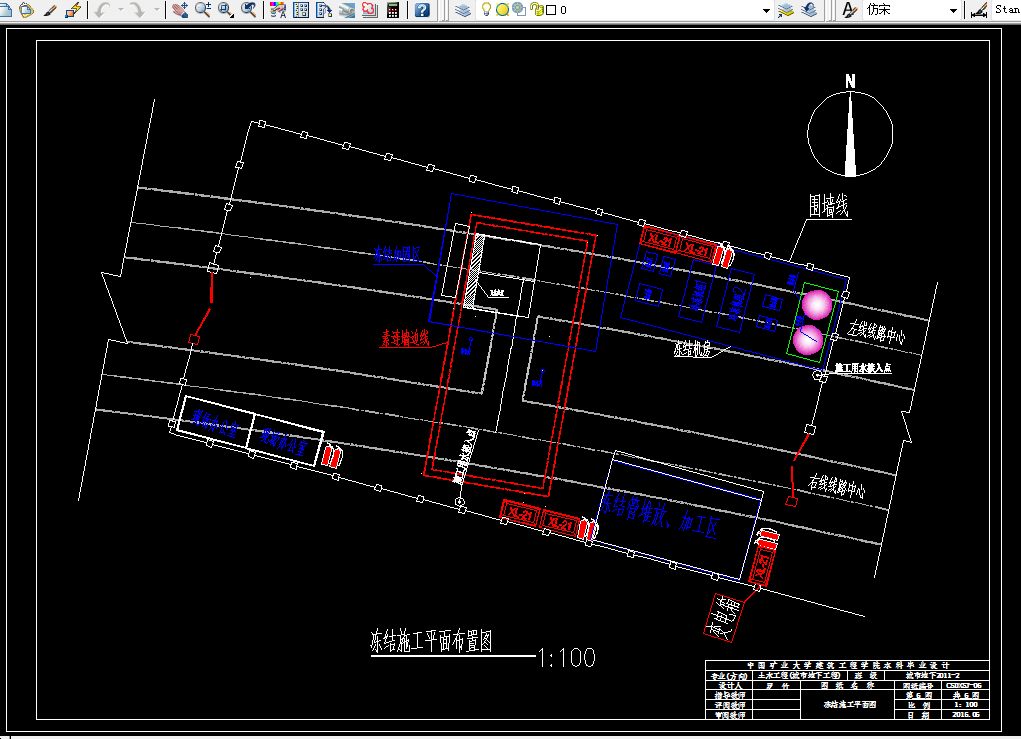
Task: Open the Stan dimension style combo box
Action: (x=1006, y=10)
